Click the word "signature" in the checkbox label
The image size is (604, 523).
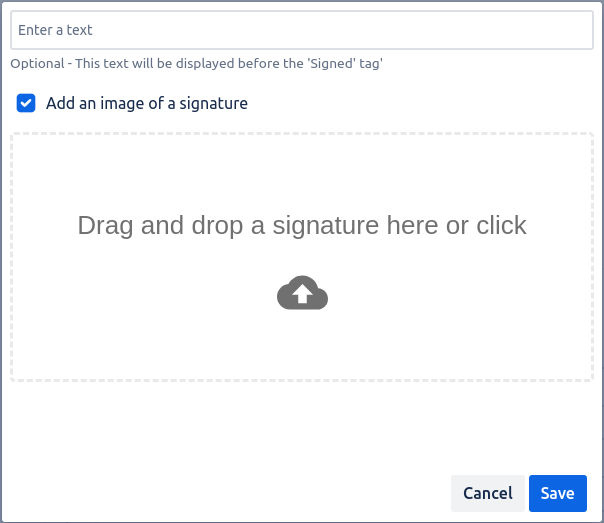pos(212,103)
